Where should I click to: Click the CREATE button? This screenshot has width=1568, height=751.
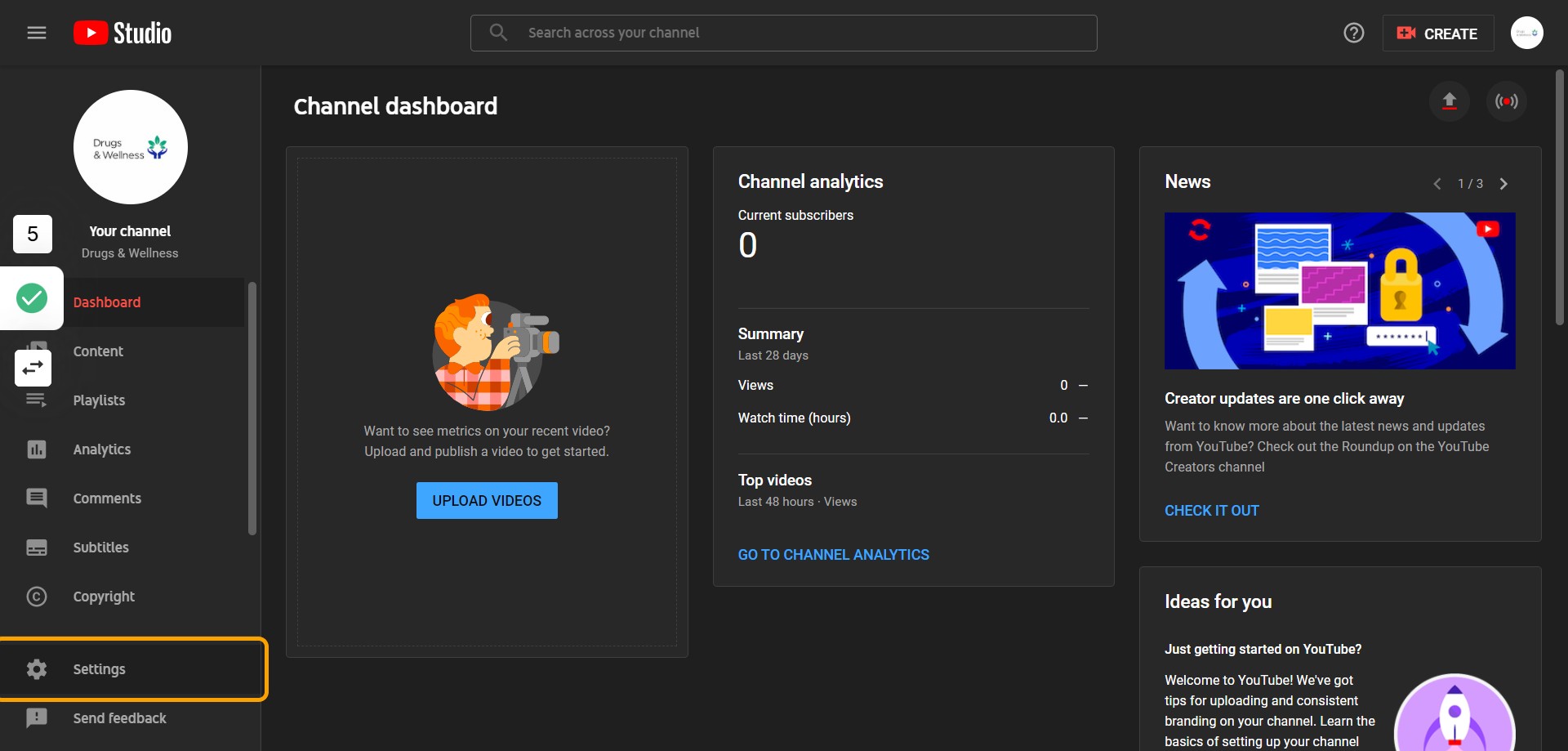tap(1438, 34)
